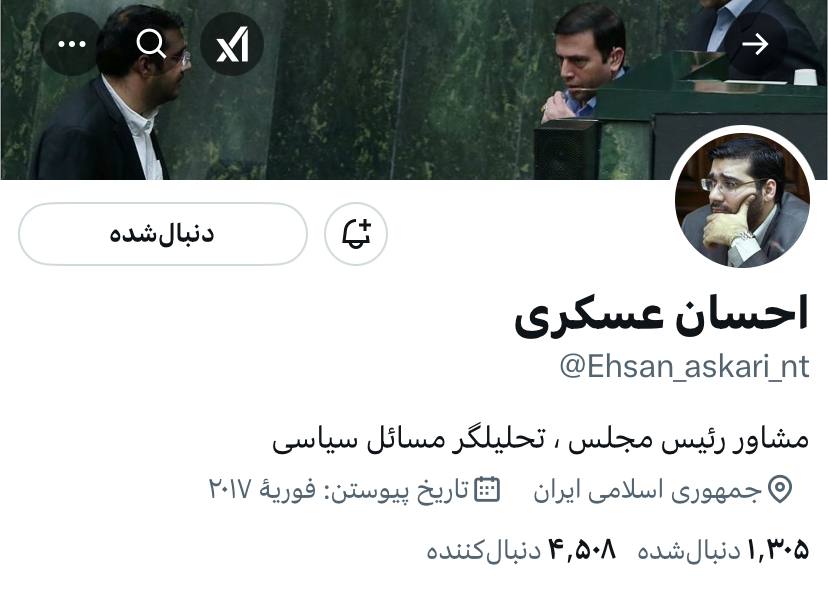Screen dimensions: 828x597
Task: Tap the location text جمهوری اسلامی ایران
Action: [x=647, y=490]
